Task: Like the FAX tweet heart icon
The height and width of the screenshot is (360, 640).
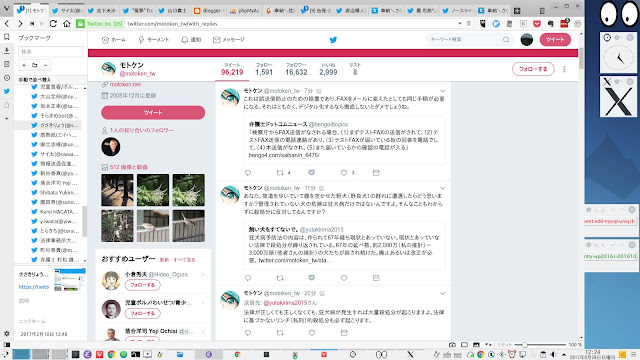Action: click(344, 173)
